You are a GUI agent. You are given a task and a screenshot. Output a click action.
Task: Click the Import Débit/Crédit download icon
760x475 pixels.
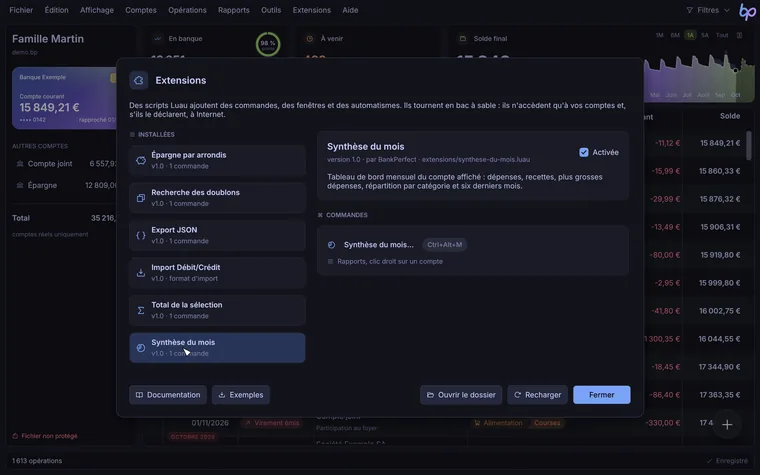click(141, 273)
